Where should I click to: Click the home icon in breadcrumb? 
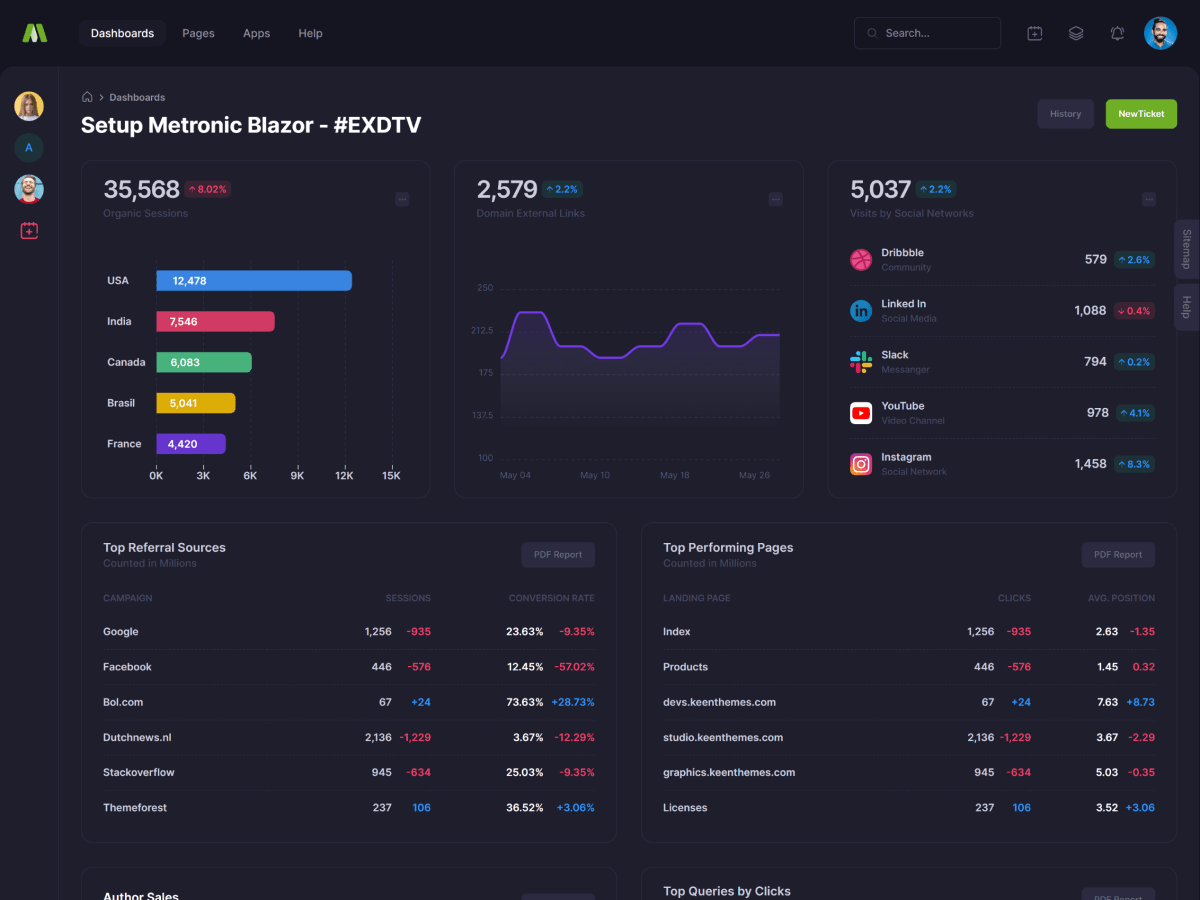point(87,97)
